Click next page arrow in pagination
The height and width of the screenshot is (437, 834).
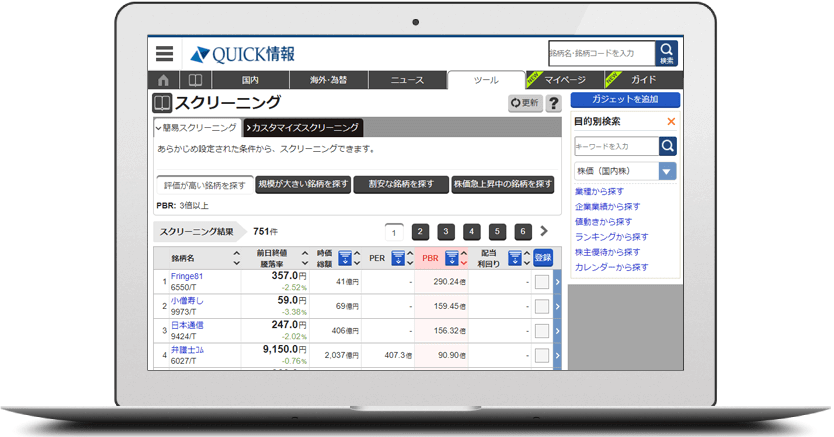click(x=544, y=231)
